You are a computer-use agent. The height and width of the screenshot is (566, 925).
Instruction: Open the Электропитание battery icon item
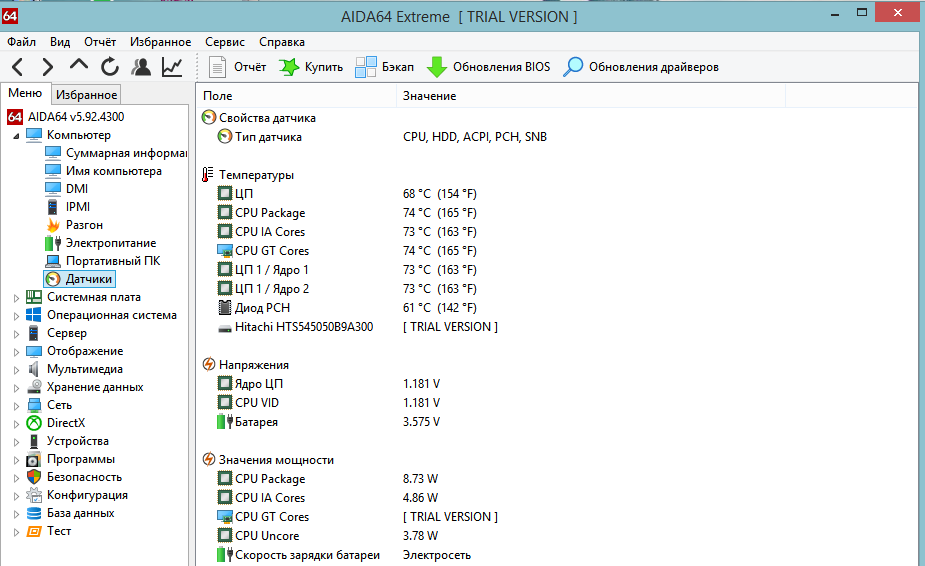[53, 243]
